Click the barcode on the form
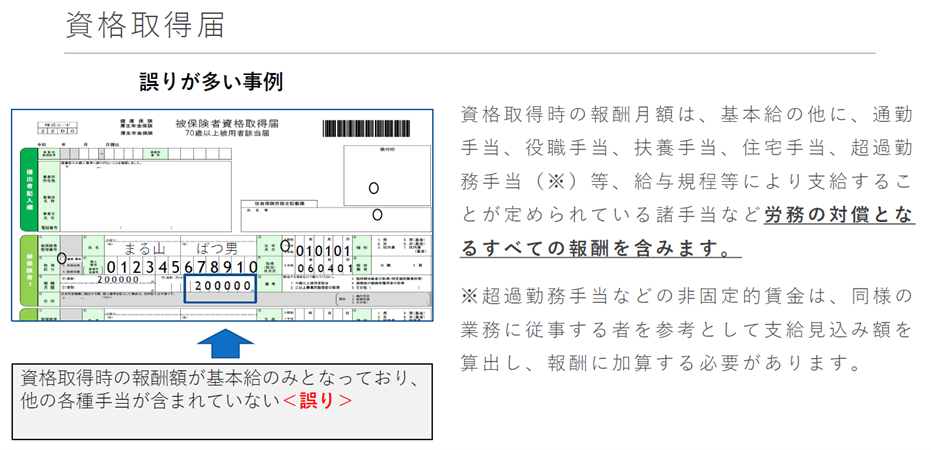This screenshot has height=450, width=931. (366, 128)
